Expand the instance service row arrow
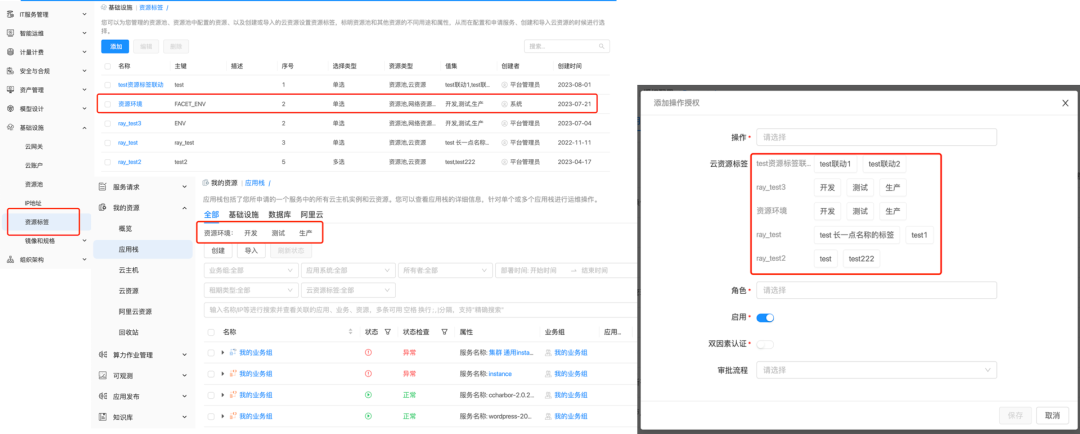The width and height of the screenshot is (1080, 434). point(222,373)
